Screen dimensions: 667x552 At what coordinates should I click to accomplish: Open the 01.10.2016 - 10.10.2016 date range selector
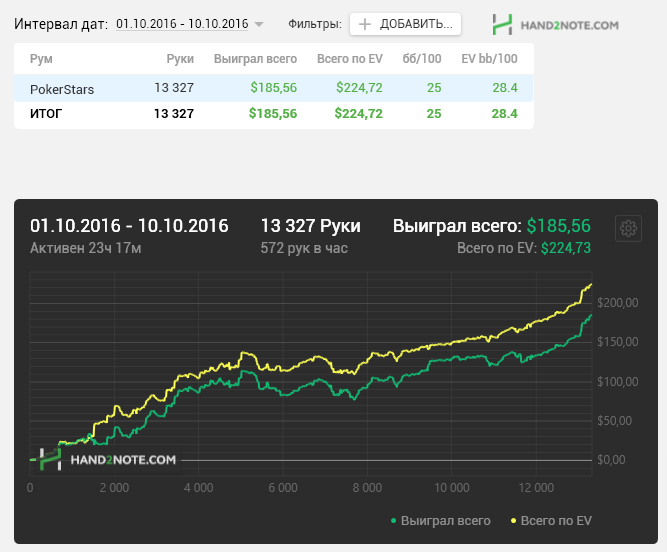click(182, 24)
